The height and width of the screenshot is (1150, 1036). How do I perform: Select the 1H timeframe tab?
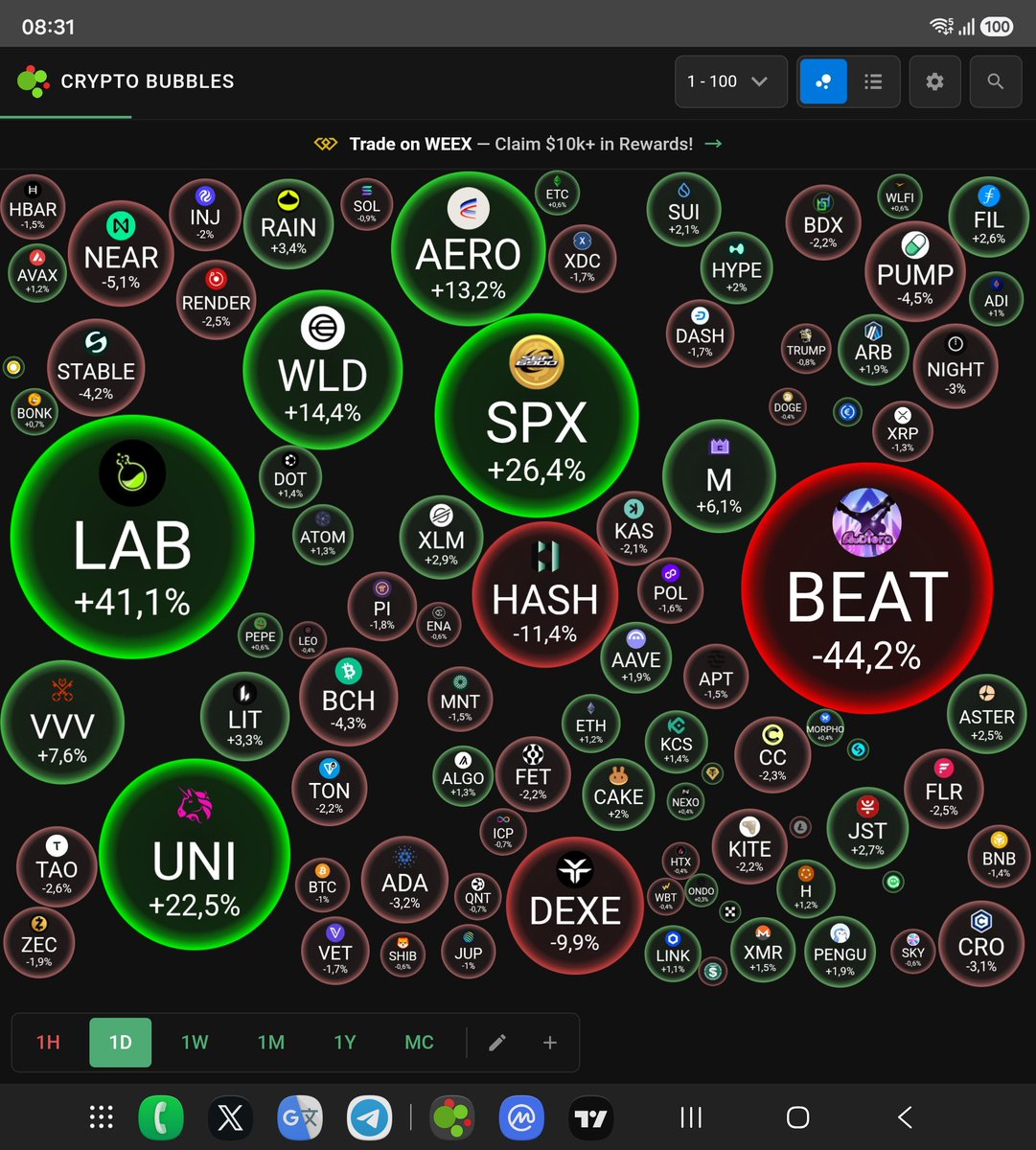click(x=48, y=1042)
